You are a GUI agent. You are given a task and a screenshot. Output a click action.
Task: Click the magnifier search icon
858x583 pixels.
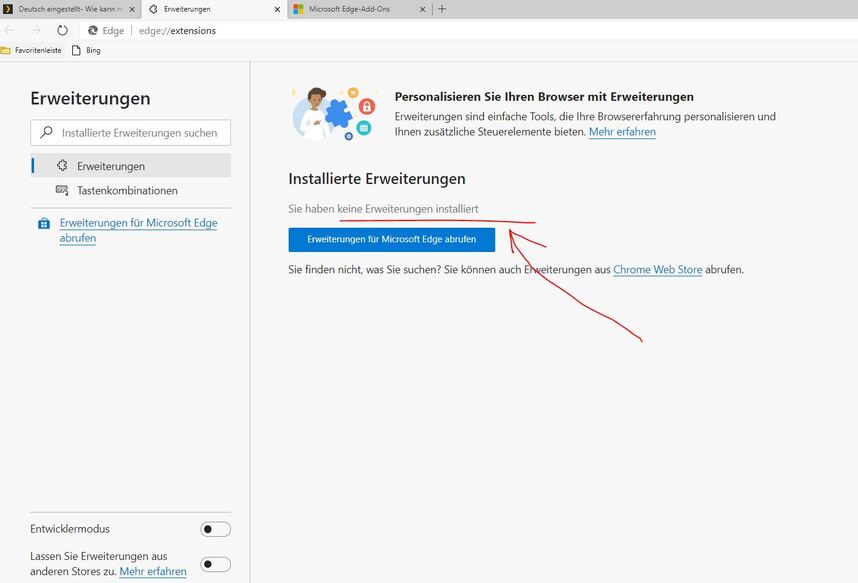click(47, 132)
